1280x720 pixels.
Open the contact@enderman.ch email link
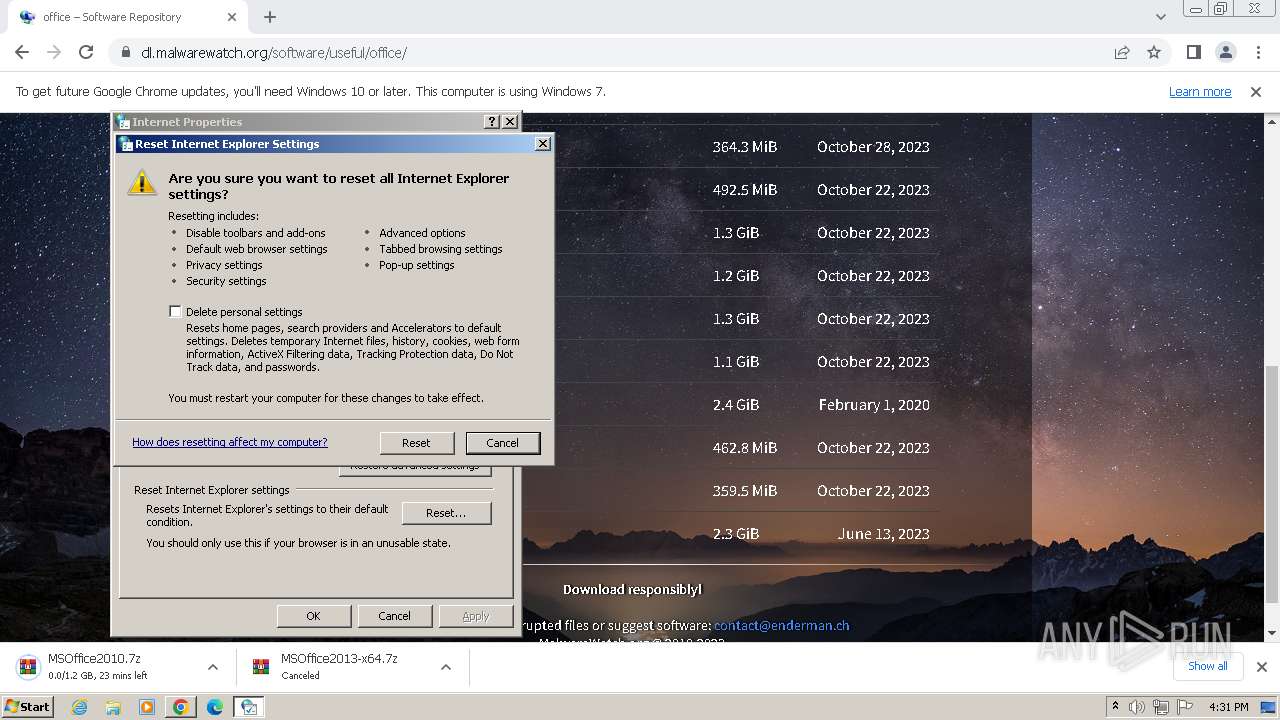781,625
